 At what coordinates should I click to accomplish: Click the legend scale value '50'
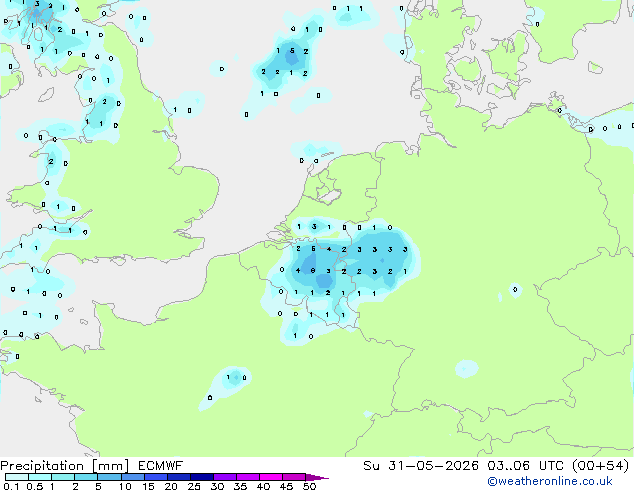coord(309,486)
